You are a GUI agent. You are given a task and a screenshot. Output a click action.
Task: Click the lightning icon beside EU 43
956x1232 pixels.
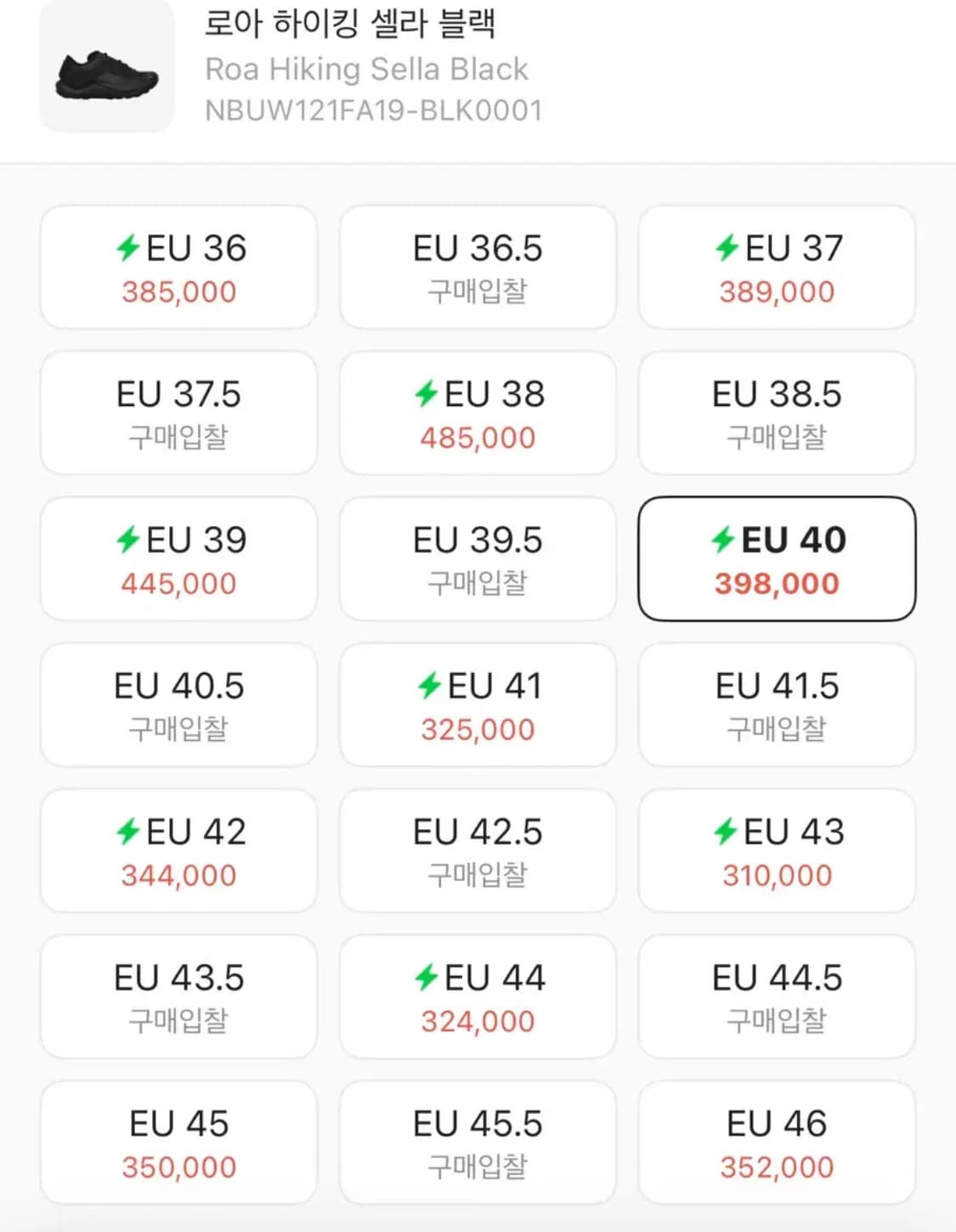725,832
